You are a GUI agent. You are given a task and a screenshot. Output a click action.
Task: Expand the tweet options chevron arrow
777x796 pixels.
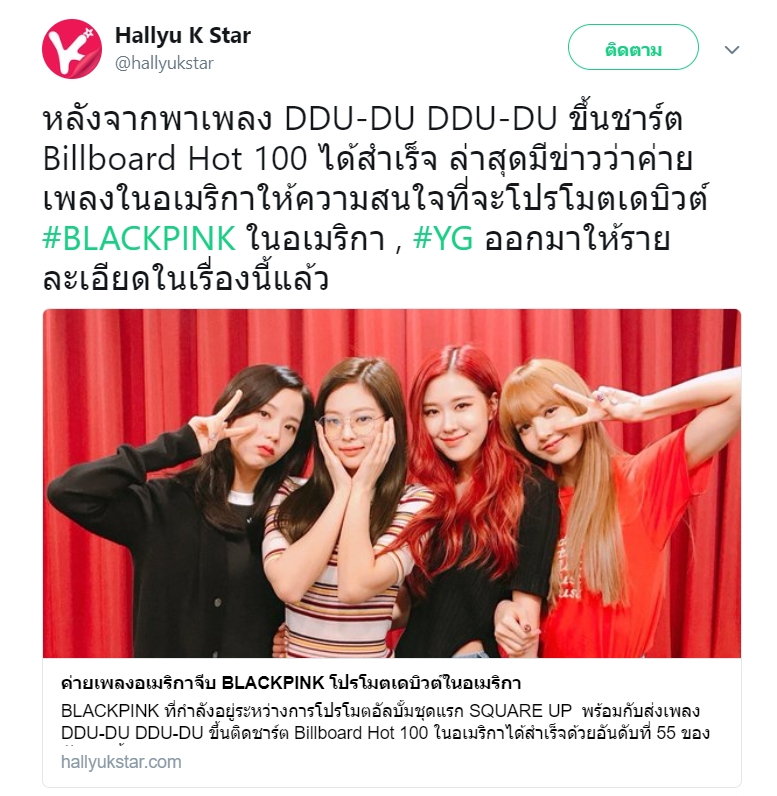pos(731,50)
